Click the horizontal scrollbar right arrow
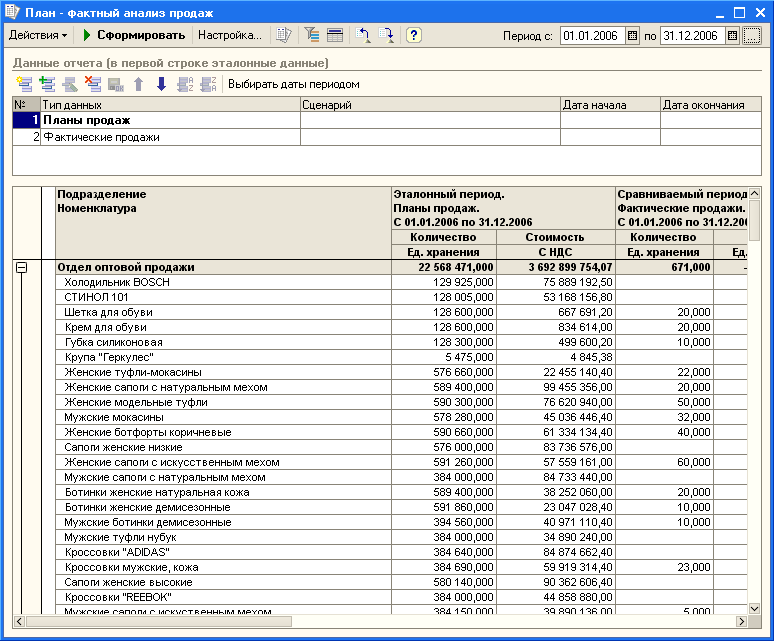 pyautogui.click(x=741, y=621)
